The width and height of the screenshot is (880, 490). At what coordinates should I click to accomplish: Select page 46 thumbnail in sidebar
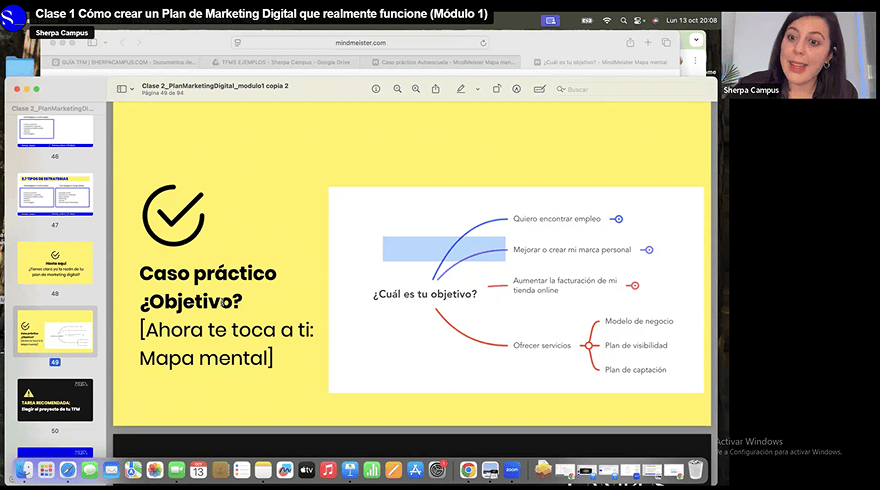pos(55,131)
